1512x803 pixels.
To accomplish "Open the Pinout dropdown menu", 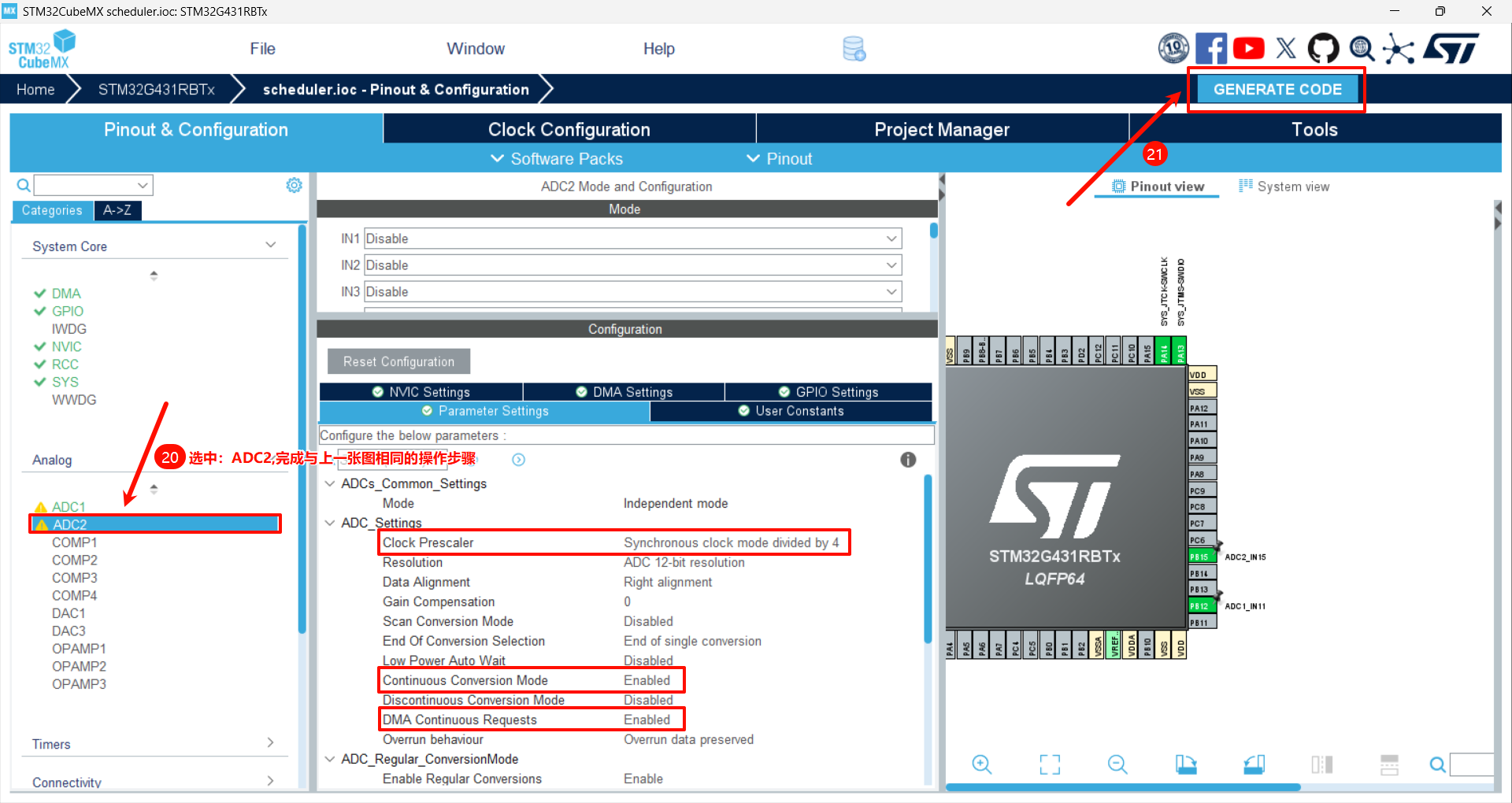I will pos(779,158).
